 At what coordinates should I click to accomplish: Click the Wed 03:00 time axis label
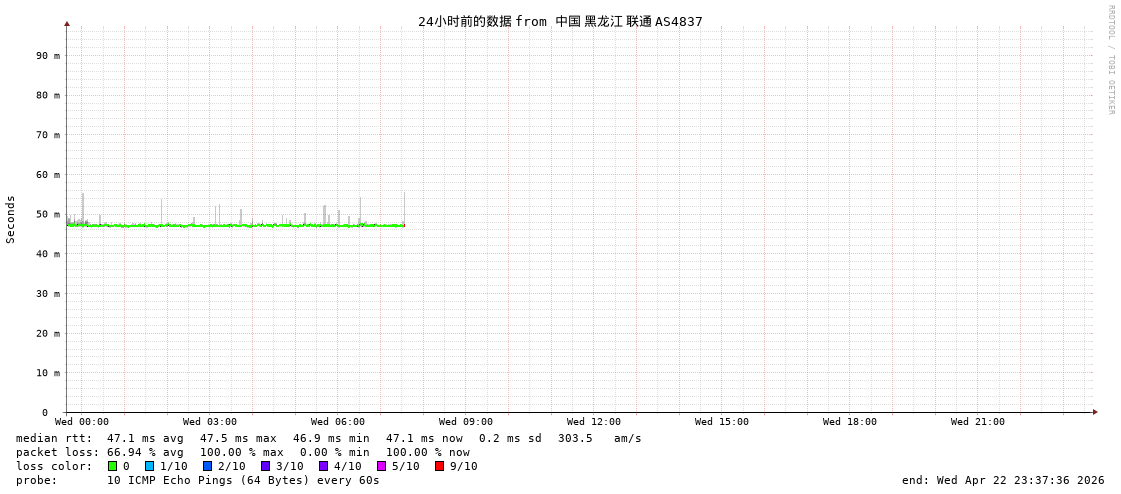(209, 422)
